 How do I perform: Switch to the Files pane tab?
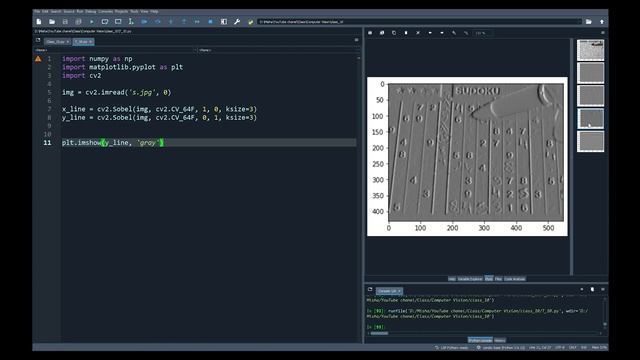[498, 279]
